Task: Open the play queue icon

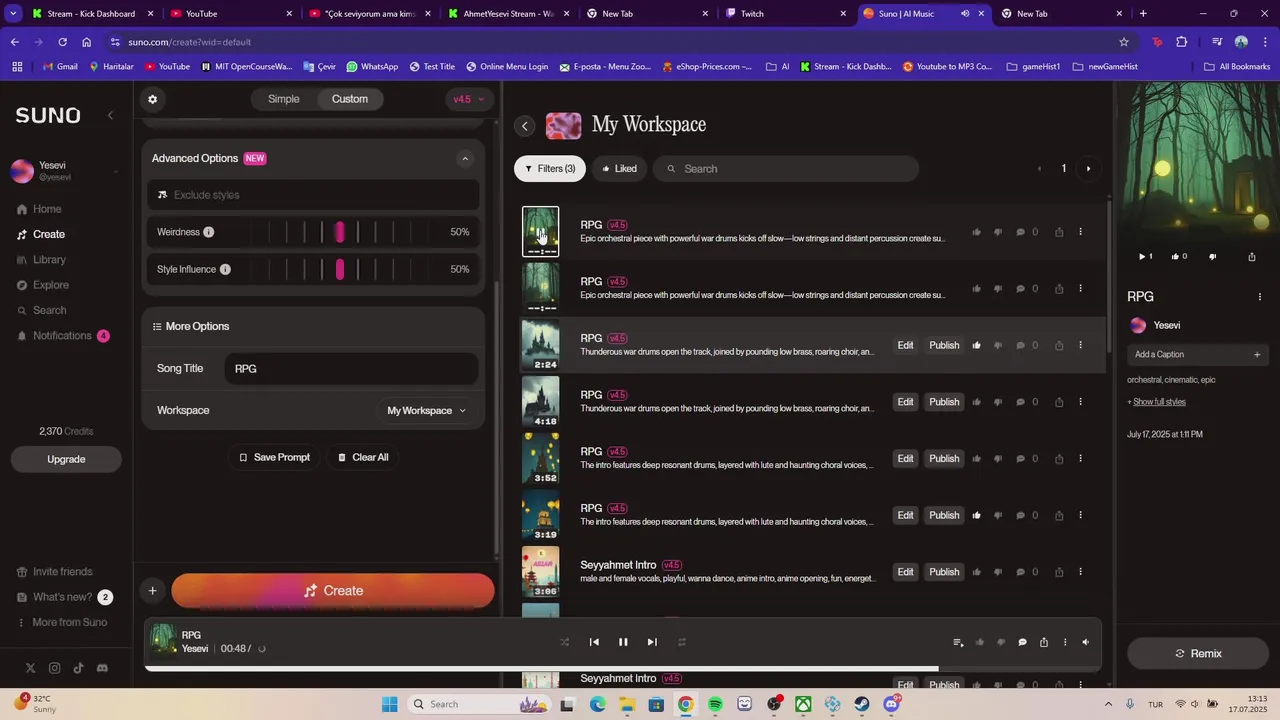Action: pyautogui.click(x=958, y=642)
